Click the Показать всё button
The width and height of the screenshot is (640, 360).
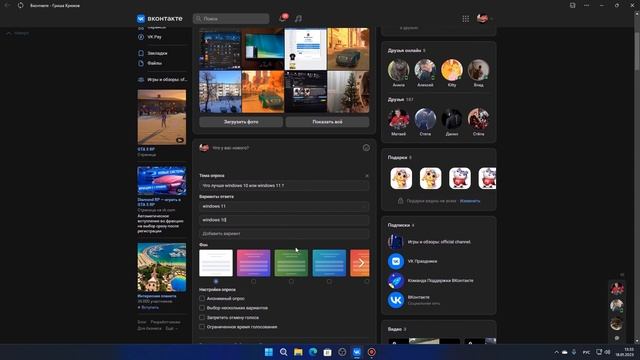[327, 122]
